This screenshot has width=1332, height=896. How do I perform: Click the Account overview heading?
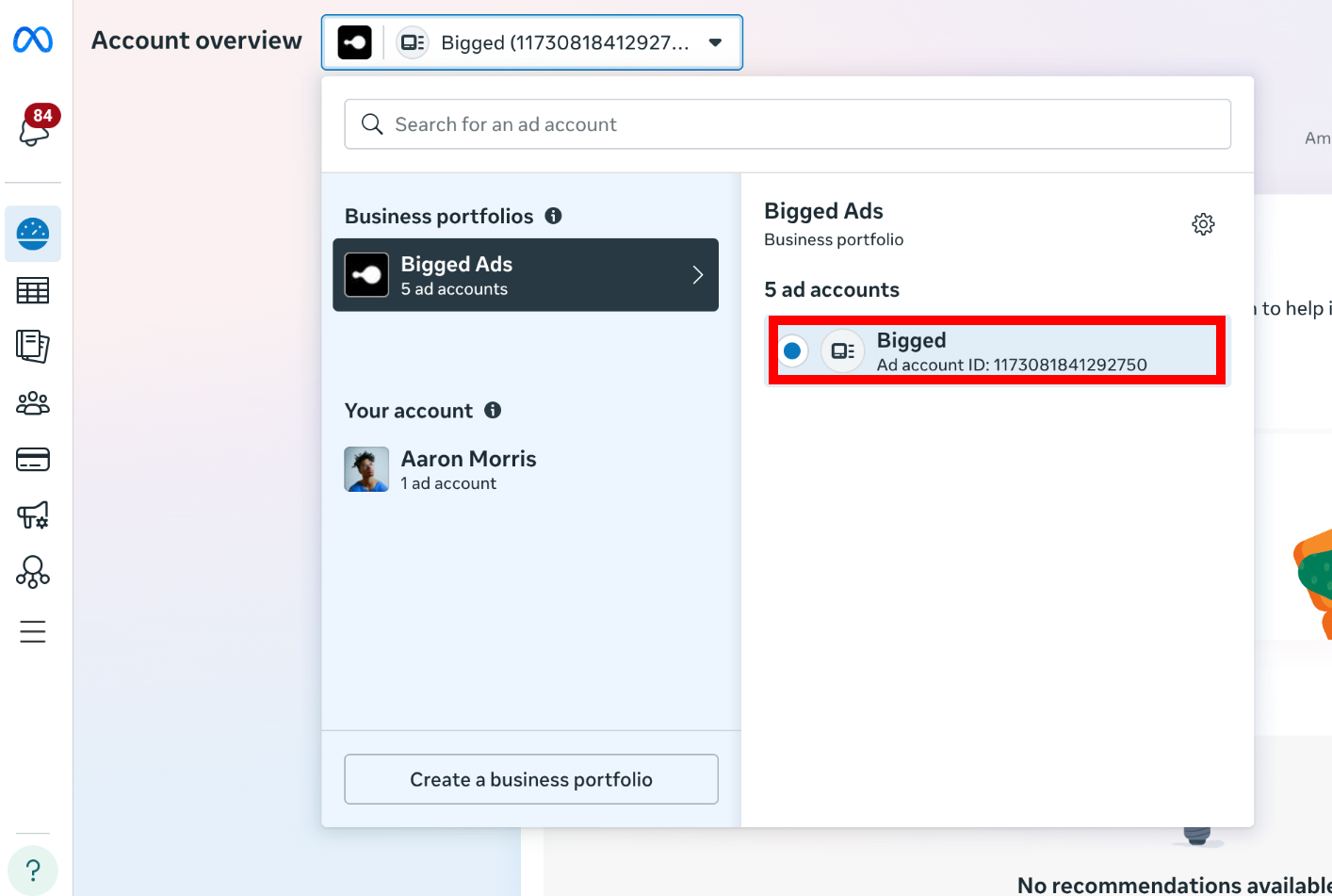(197, 41)
